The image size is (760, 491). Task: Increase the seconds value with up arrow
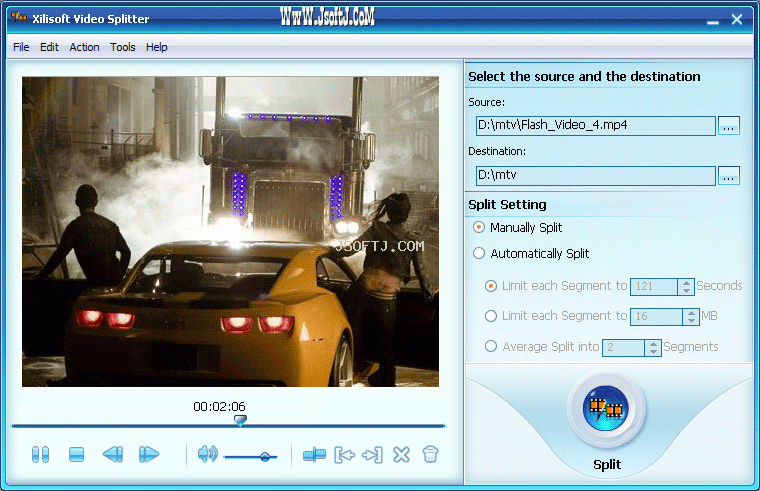(x=686, y=283)
